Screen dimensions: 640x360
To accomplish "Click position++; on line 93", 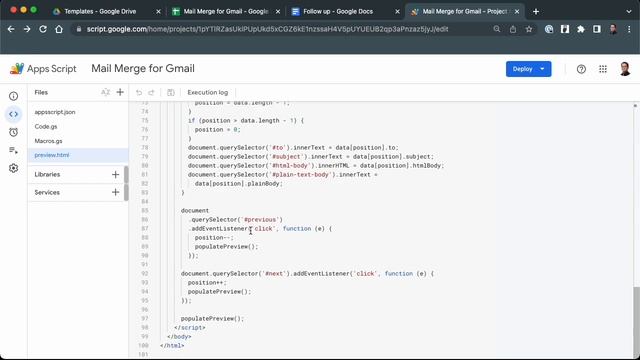I will pyautogui.click(x=207, y=282).
